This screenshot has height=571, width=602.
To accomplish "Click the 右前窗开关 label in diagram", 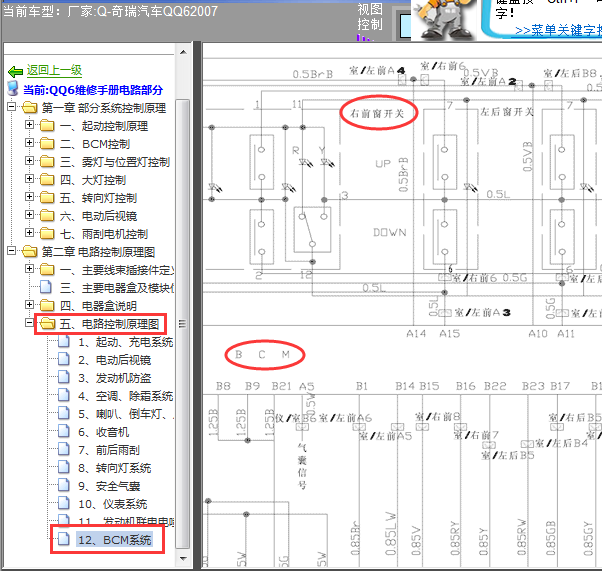I will (377, 113).
